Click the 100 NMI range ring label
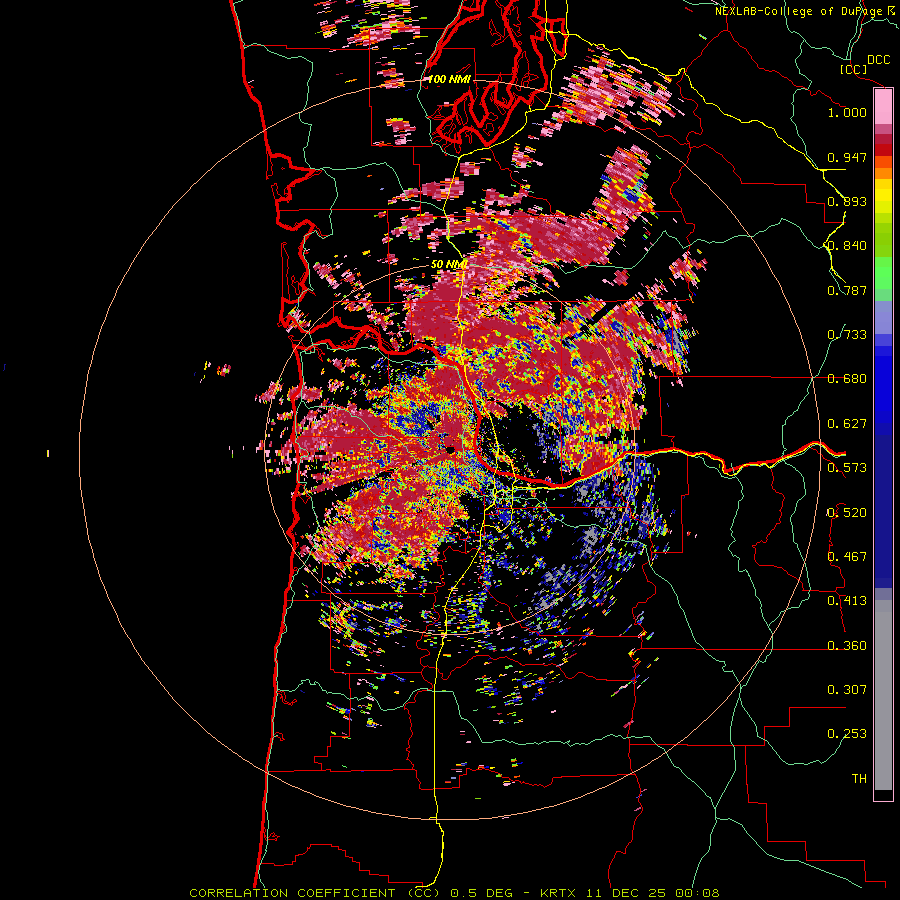This screenshot has width=900, height=900. (x=449, y=79)
